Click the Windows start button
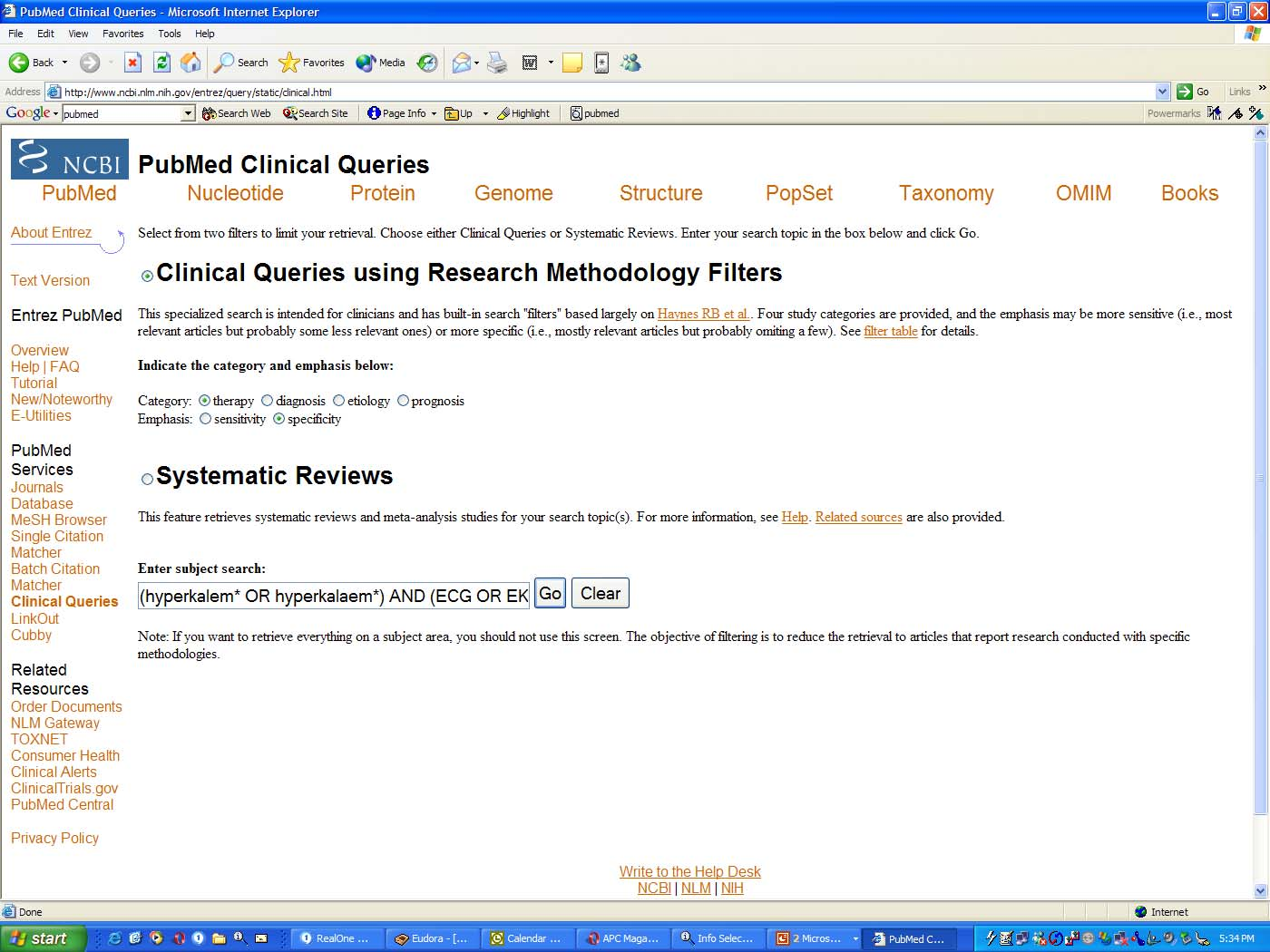Image resolution: width=1270 pixels, height=952 pixels. tap(43, 938)
